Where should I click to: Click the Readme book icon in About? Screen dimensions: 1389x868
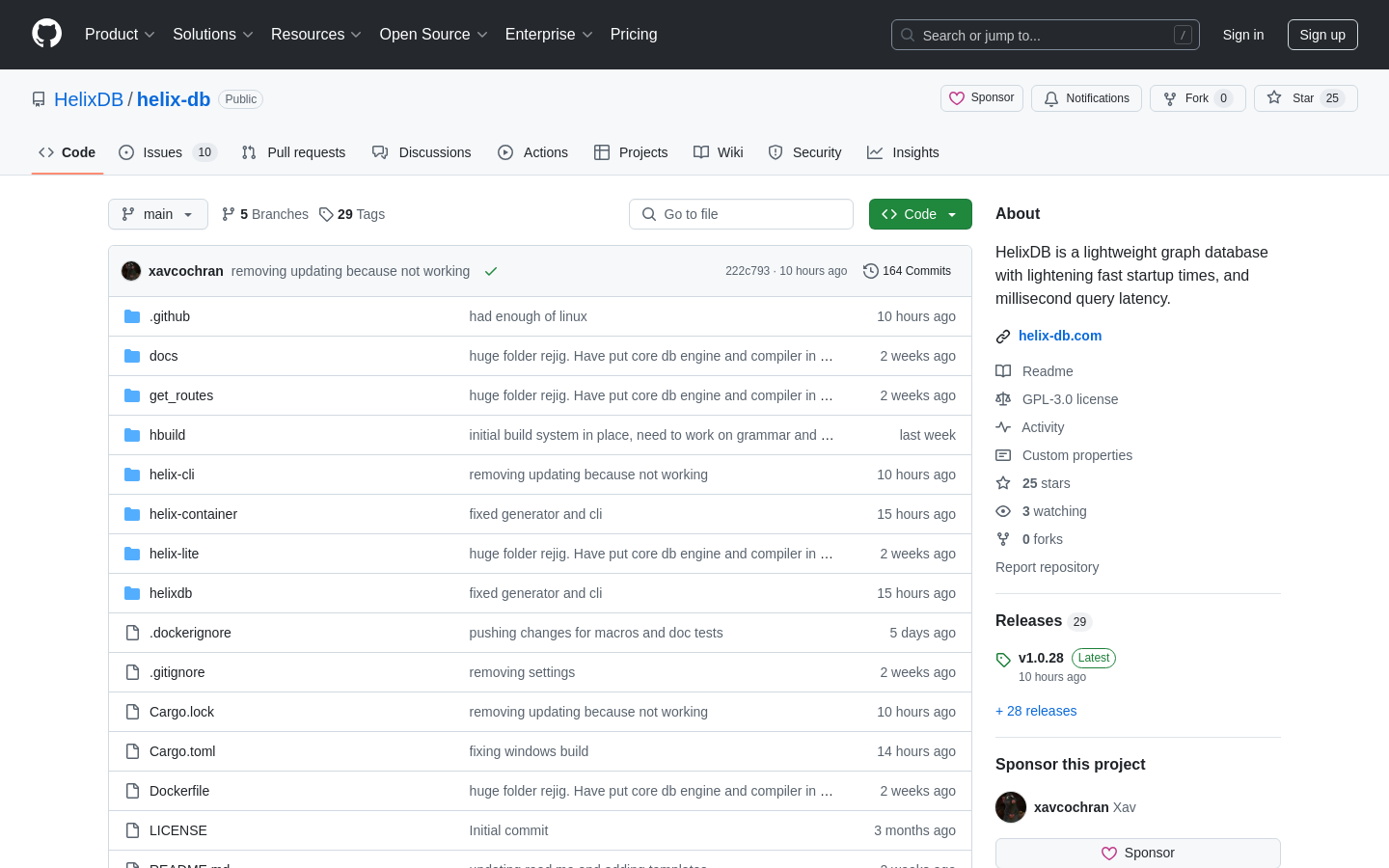pos(1003,371)
